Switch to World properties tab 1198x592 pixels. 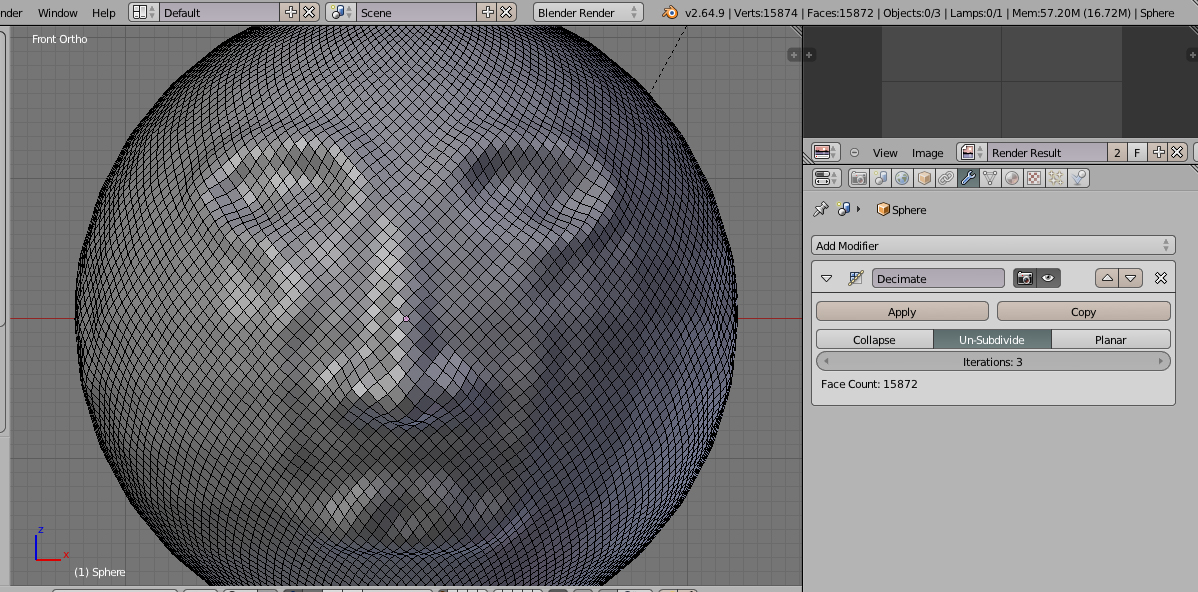902,178
